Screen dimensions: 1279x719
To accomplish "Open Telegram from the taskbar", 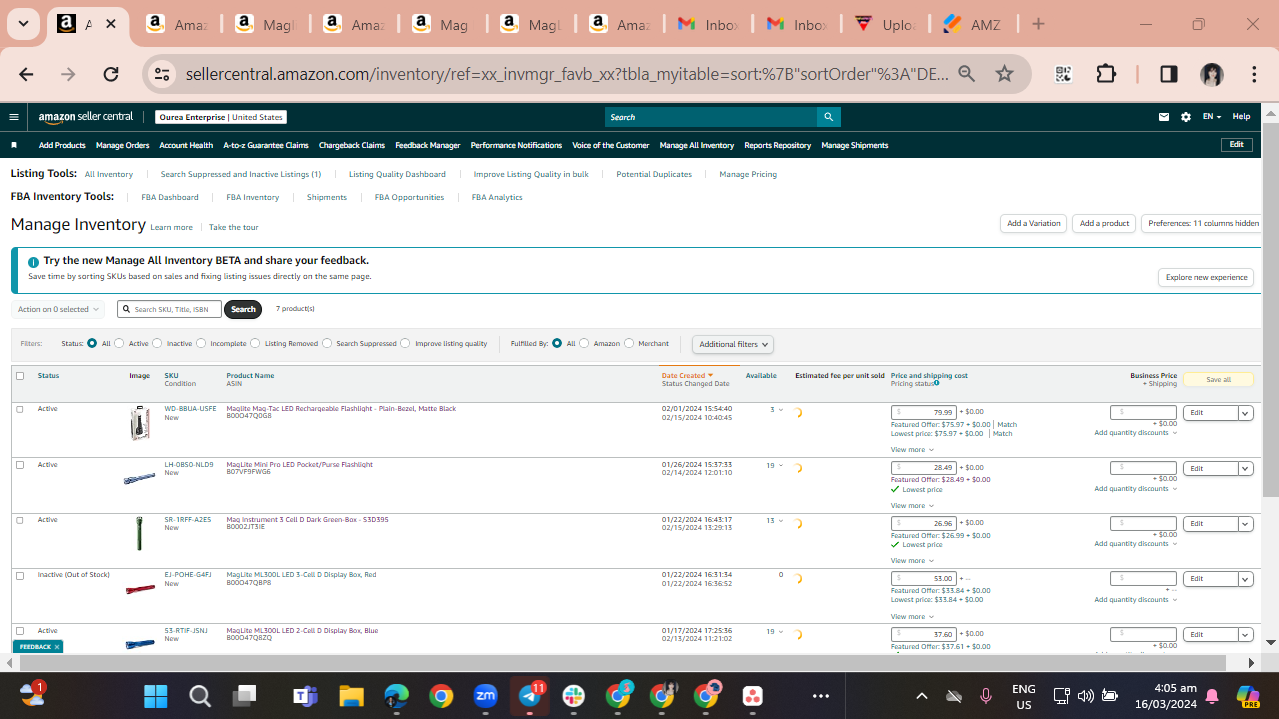I will [530, 696].
